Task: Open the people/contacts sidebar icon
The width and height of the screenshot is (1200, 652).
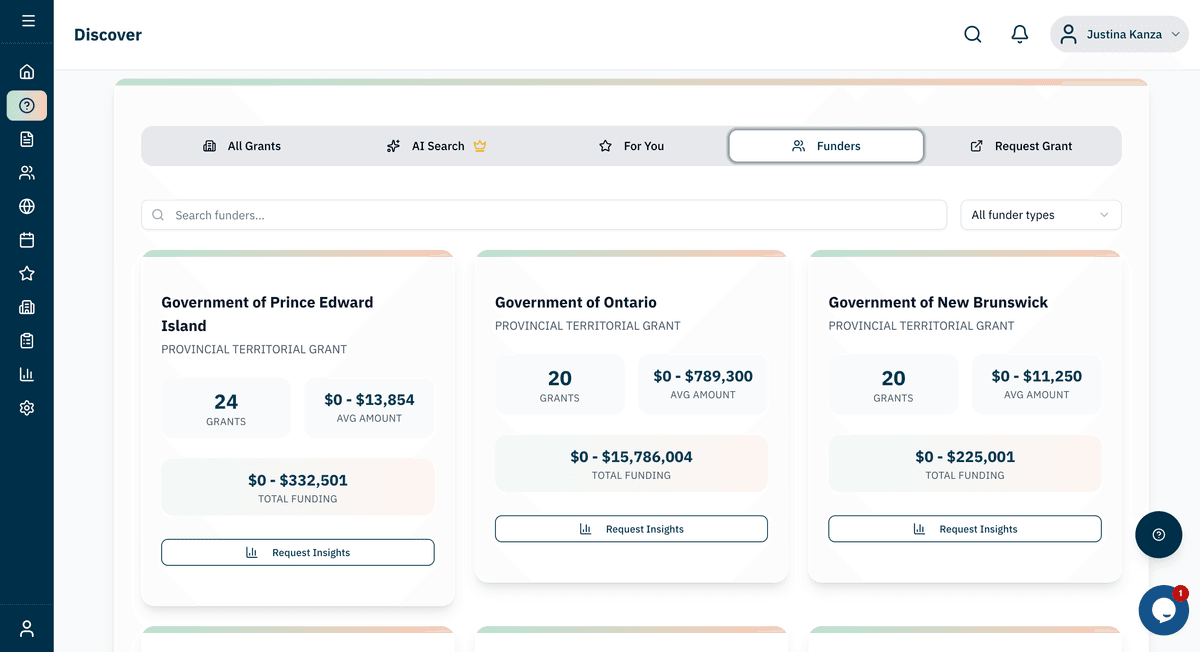Action: 26,172
